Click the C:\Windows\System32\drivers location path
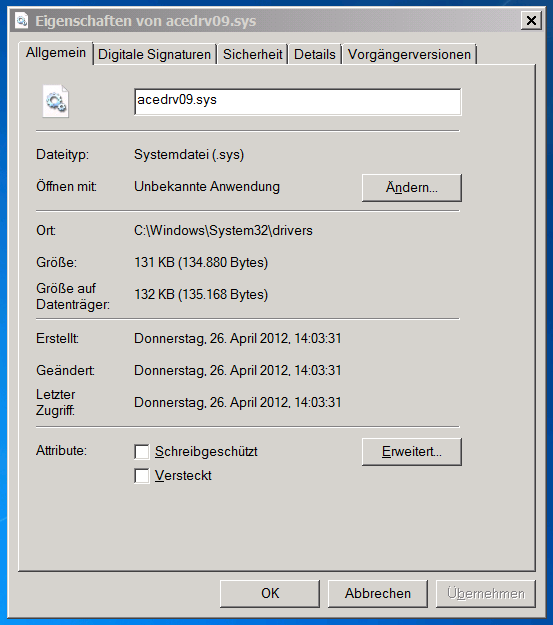This screenshot has width=553, height=625. pos(223,230)
